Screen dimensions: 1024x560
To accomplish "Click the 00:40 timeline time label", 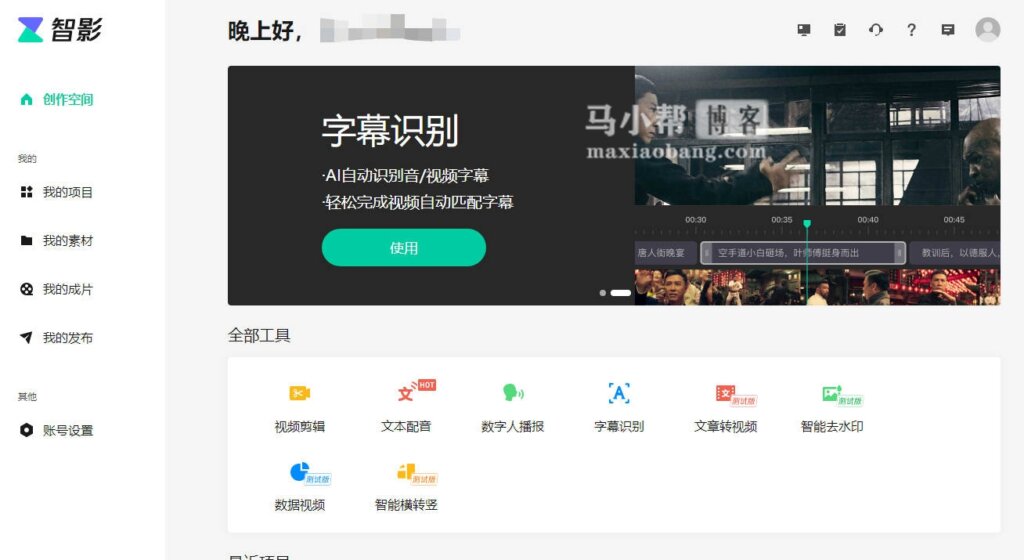I will 868,220.
